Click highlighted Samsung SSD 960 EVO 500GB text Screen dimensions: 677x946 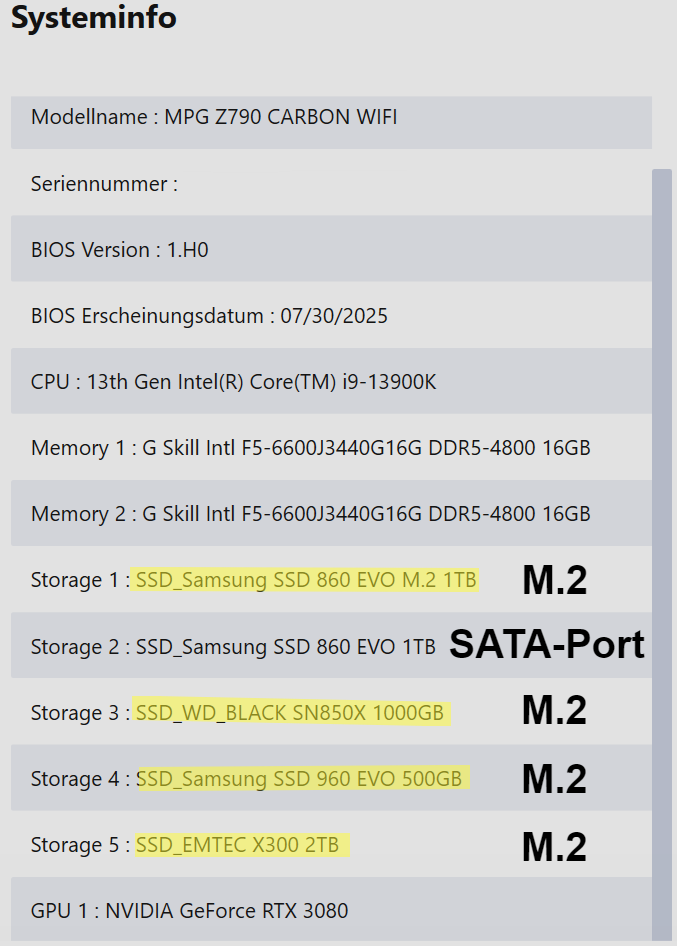pos(300,779)
